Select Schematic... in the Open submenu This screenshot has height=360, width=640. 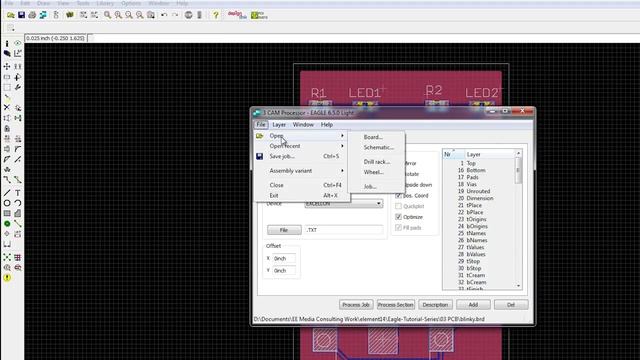(x=377, y=147)
